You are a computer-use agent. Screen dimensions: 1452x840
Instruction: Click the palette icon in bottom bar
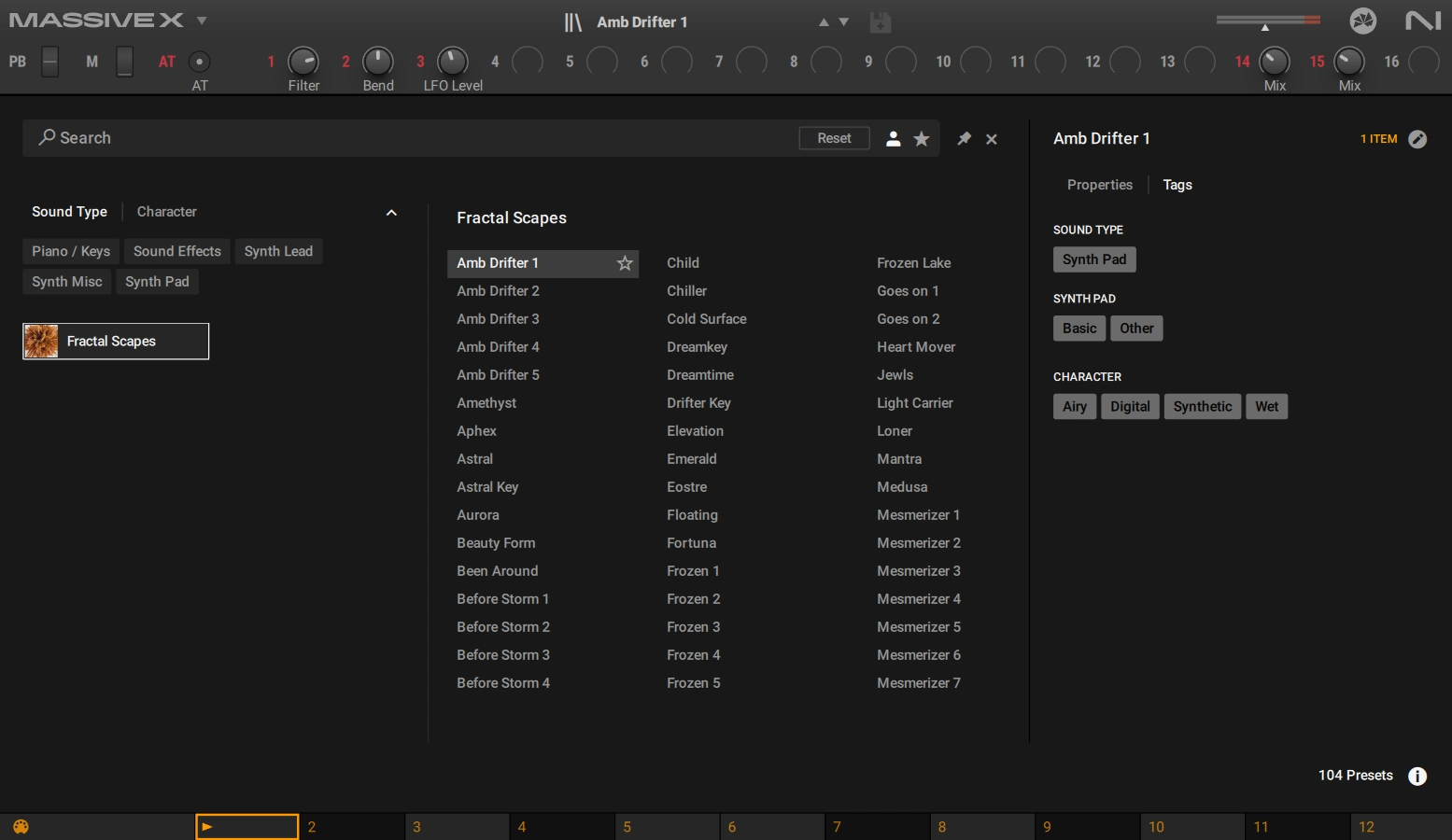point(21,827)
